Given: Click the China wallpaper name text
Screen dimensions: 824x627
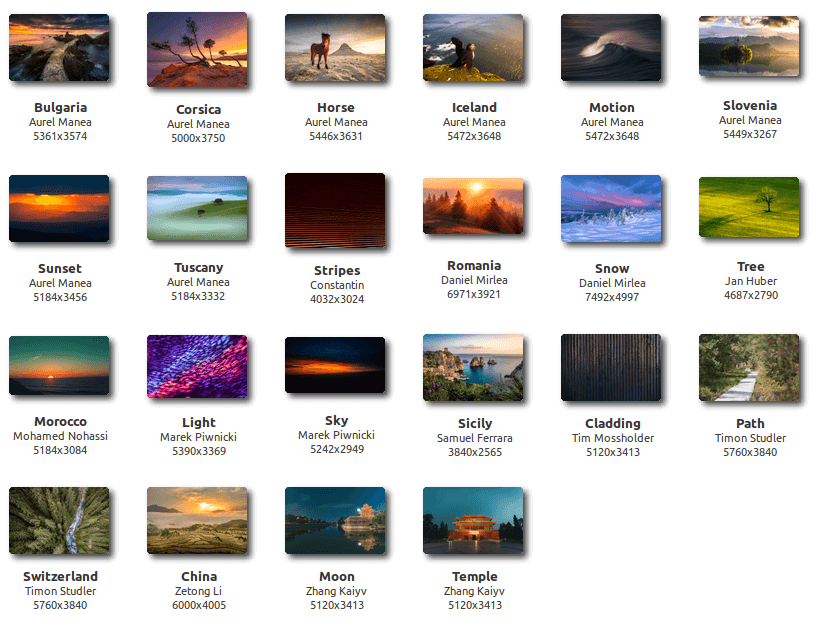Looking at the screenshot, I should [x=198, y=576].
